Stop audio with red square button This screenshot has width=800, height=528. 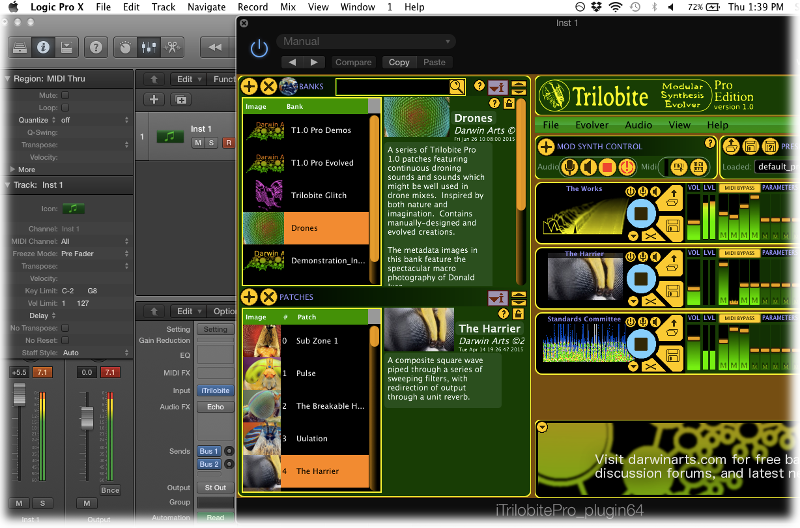607,167
